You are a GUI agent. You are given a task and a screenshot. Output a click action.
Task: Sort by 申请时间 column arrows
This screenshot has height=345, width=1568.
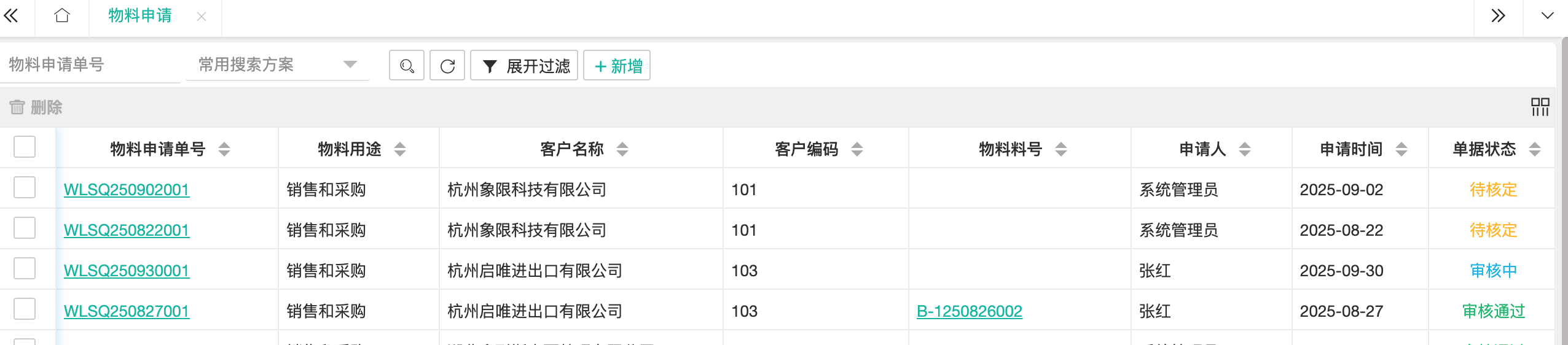(x=1401, y=149)
